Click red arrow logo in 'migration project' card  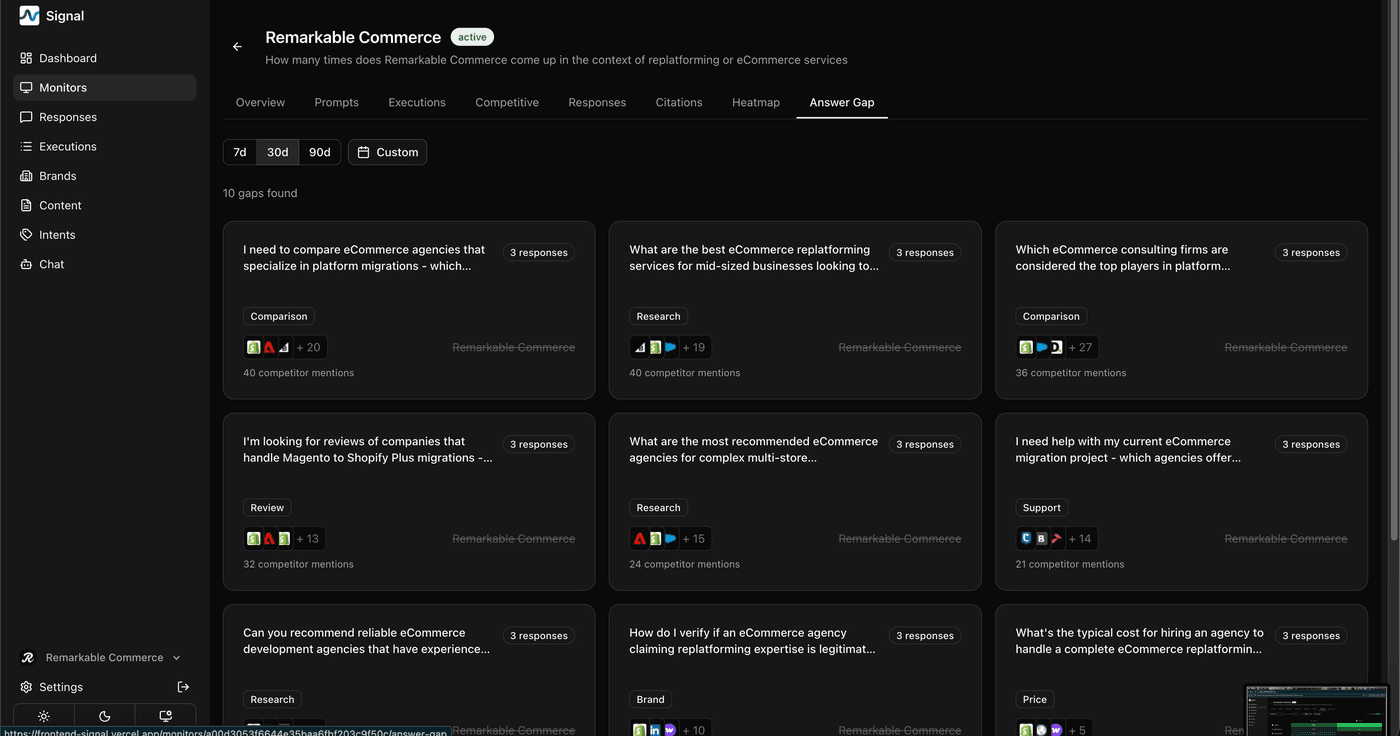pyautogui.click(x=1056, y=538)
